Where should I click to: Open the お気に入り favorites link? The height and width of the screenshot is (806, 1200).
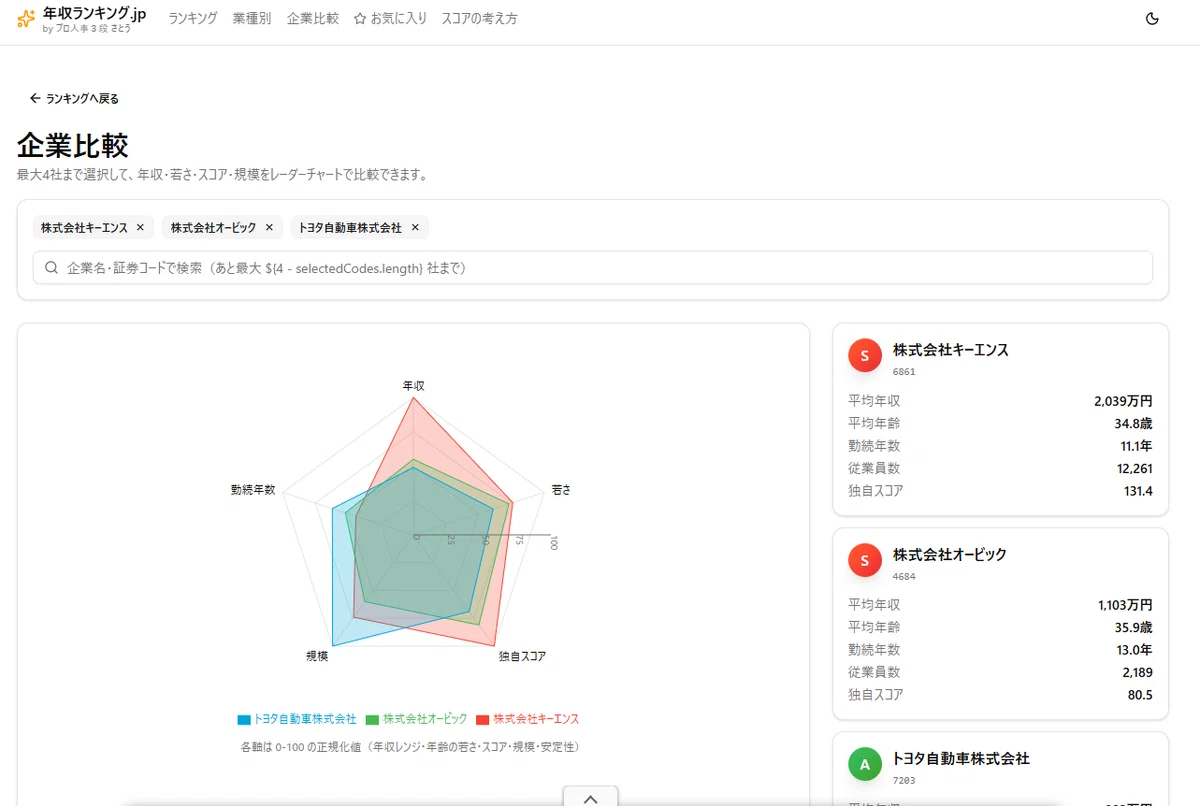pos(391,19)
